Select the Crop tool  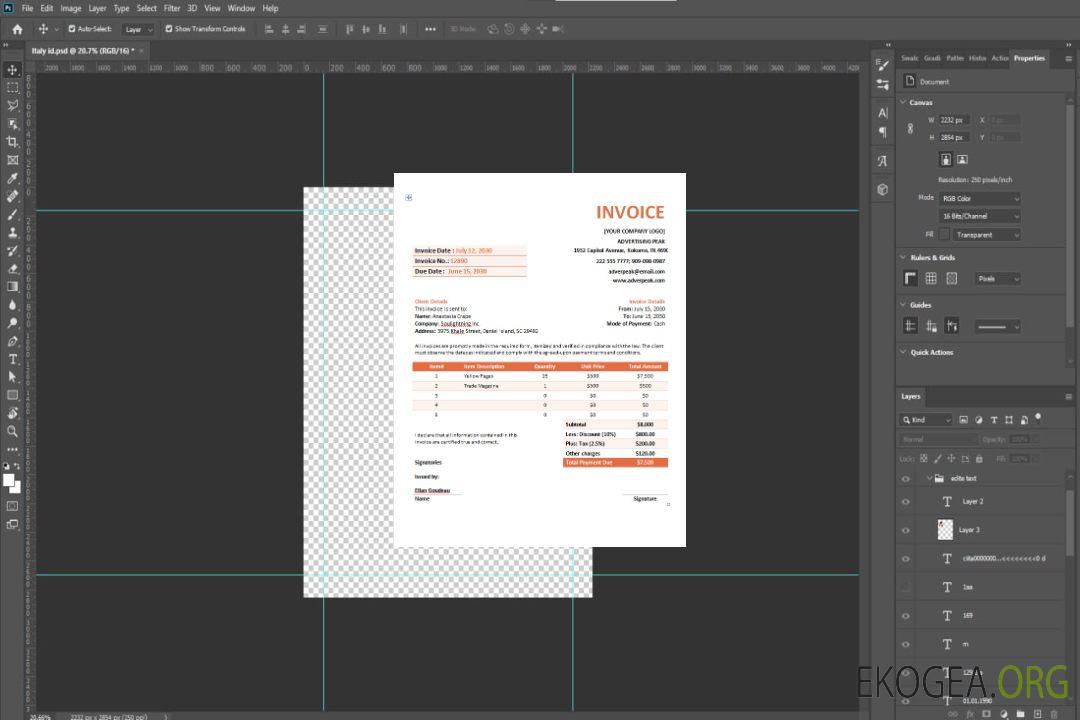[13, 142]
